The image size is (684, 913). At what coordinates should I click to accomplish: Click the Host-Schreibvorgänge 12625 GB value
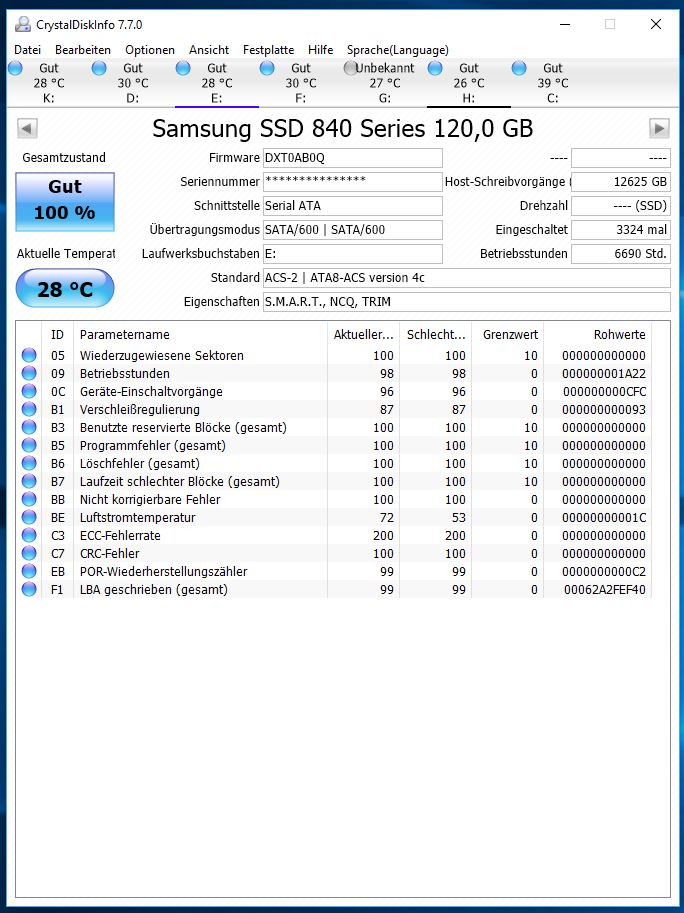pos(621,182)
